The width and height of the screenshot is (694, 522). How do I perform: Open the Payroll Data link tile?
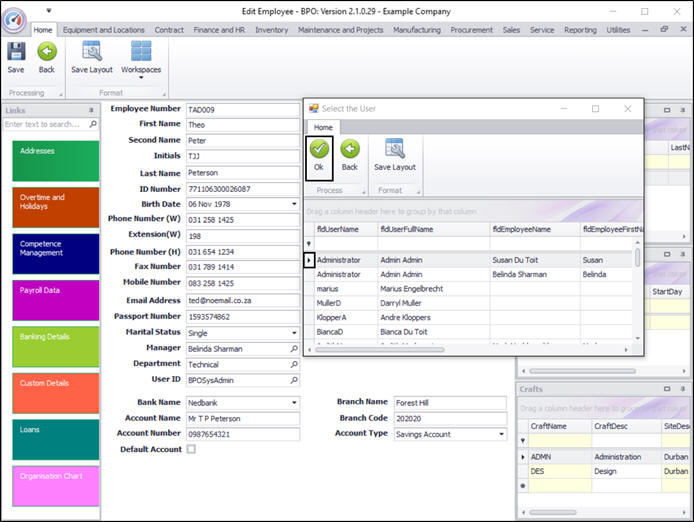pyautogui.click(x=56, y=301)
